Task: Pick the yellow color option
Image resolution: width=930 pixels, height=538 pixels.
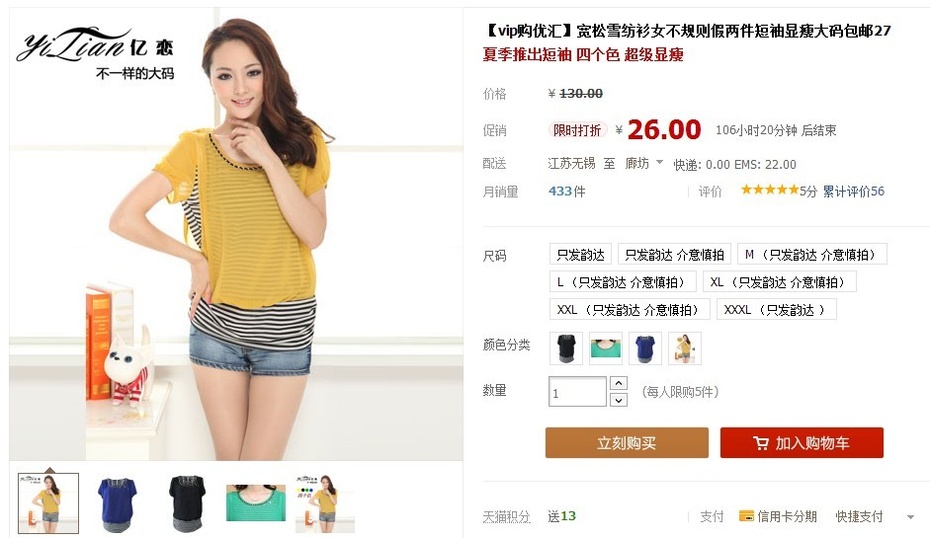Action: [x=685, y=348]
